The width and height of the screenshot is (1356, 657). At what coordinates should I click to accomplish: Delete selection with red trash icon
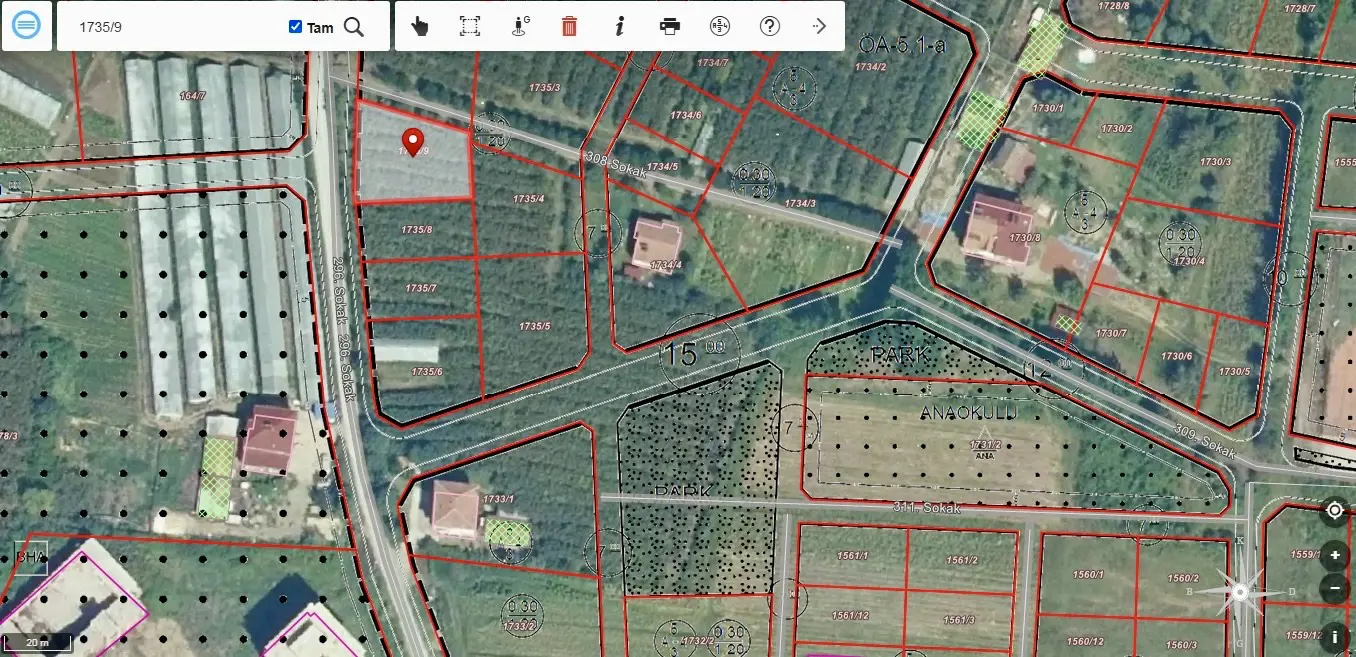(x=569, y=26)
